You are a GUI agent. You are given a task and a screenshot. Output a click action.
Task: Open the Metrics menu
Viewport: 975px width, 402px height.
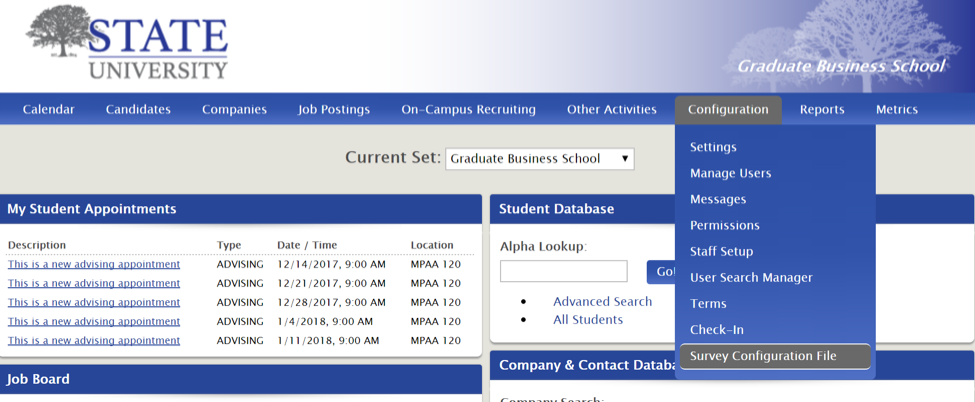click(x=897, y=110)
